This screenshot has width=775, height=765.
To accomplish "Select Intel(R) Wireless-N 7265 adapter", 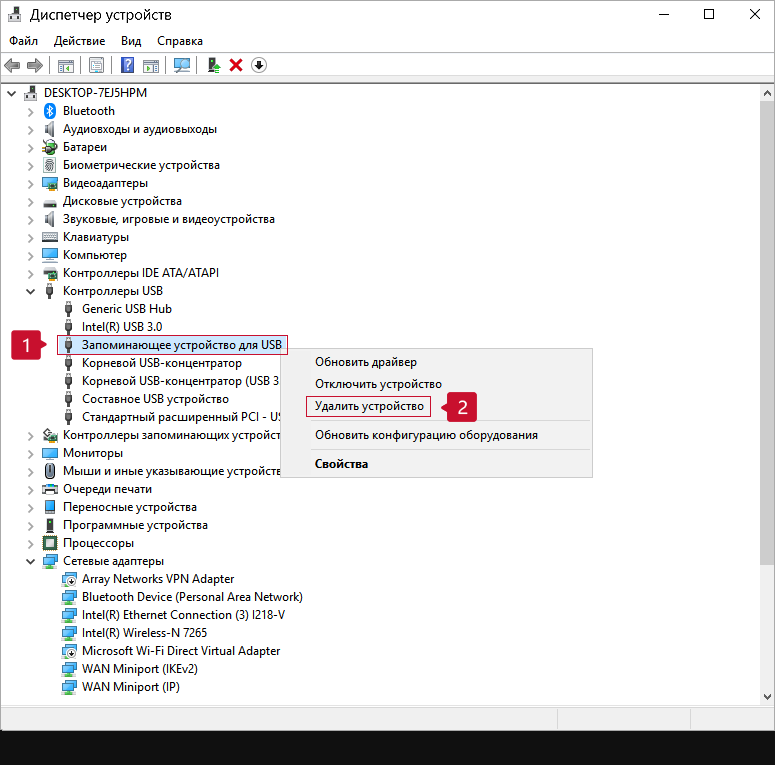I will (x=144, y=633).
